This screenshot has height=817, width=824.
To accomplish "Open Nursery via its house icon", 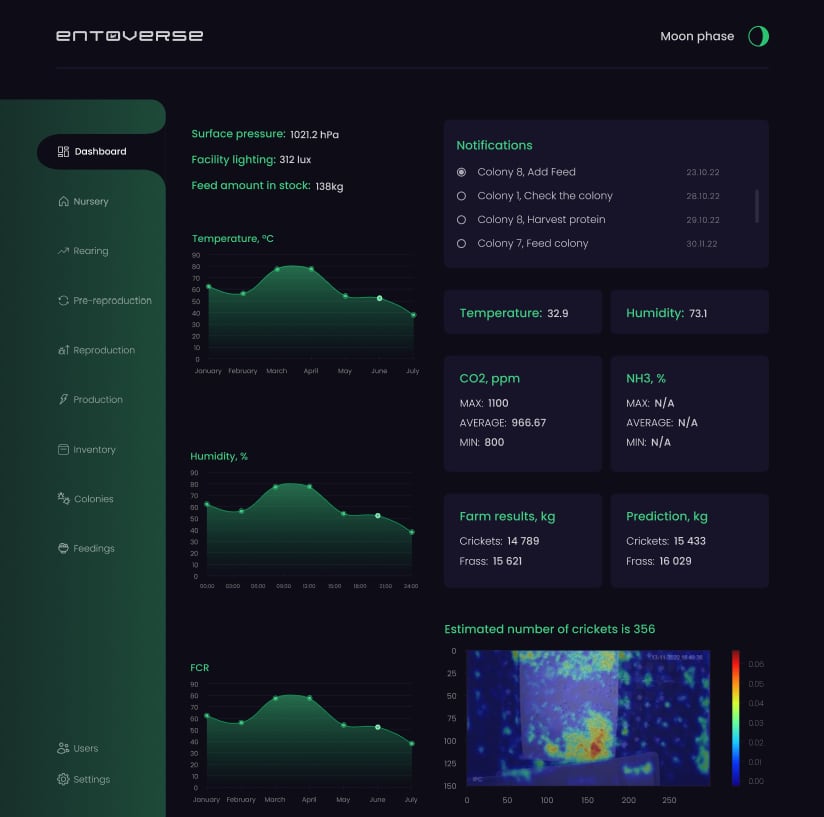I will pyautogui.click(x=63, y=201).
